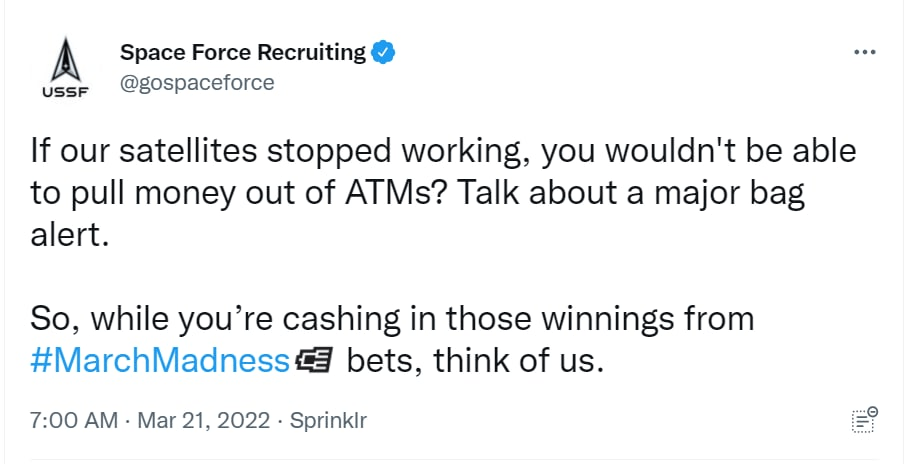Click the 7:00 AM timestamp
Screen dimensions: 907x464
coord(74,421)
